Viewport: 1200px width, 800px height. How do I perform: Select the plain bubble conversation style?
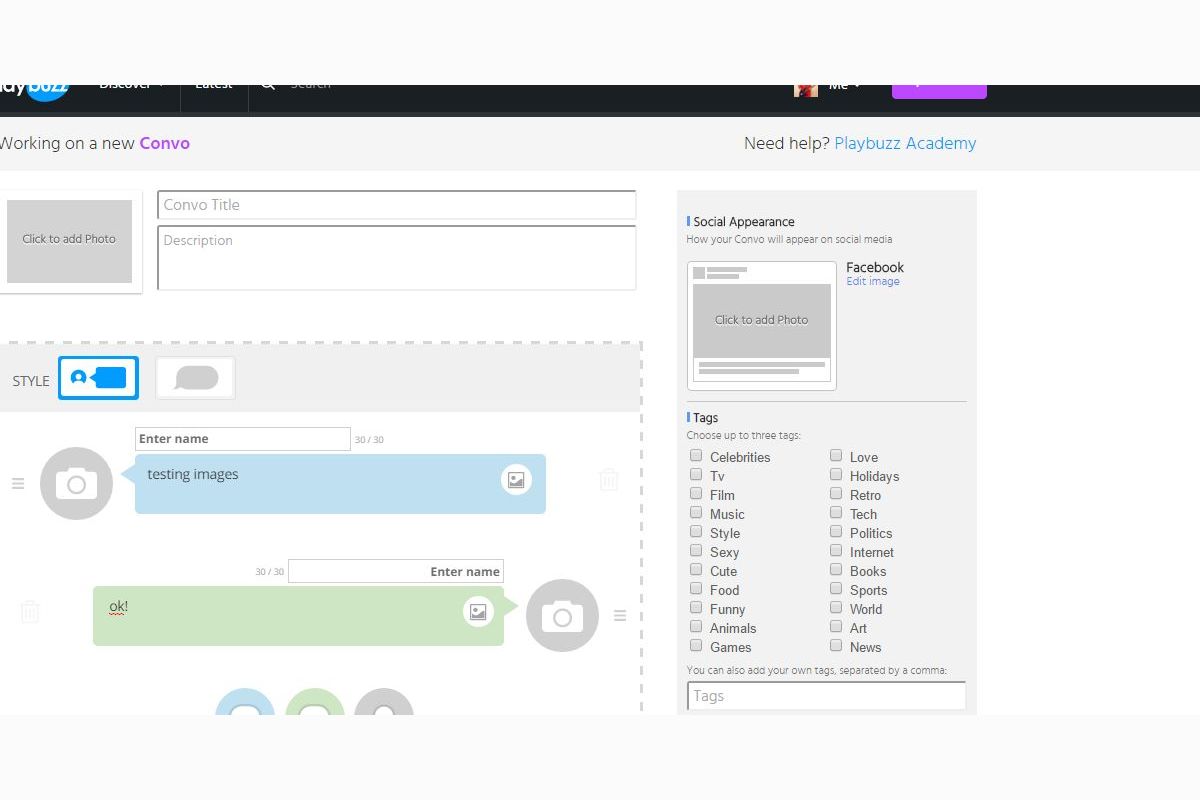pyautogui.click(x=195, y=377)
